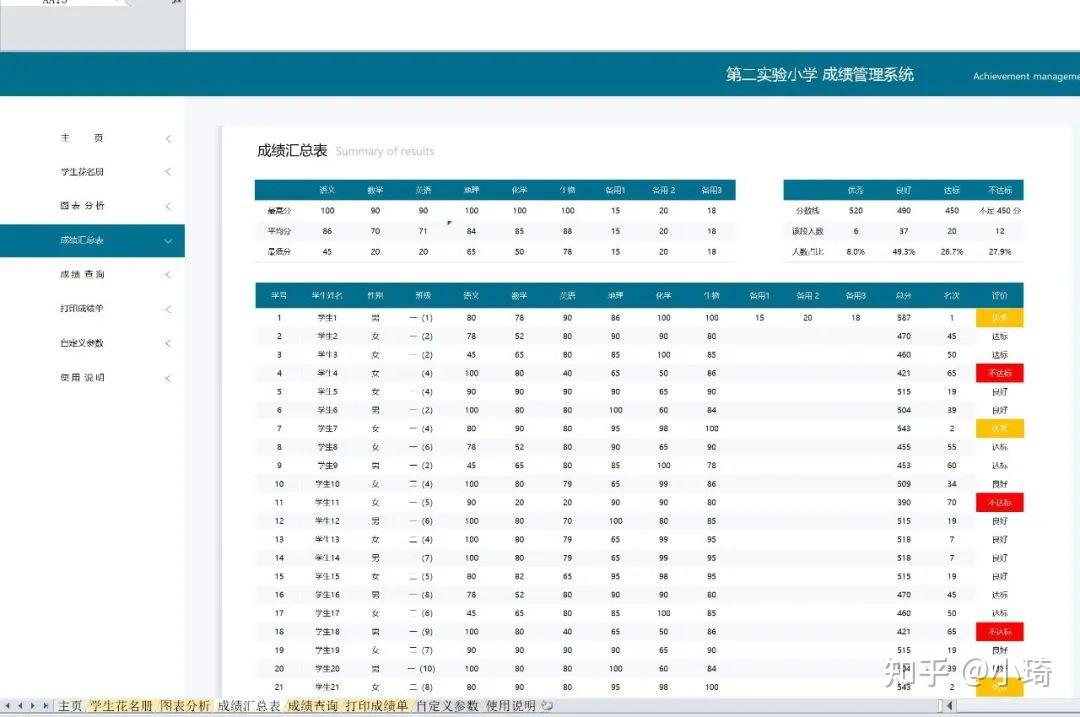1080x717 pixels.
Task: Expand chevron next to sidebar 学生花名册
Action: (168, 172)
